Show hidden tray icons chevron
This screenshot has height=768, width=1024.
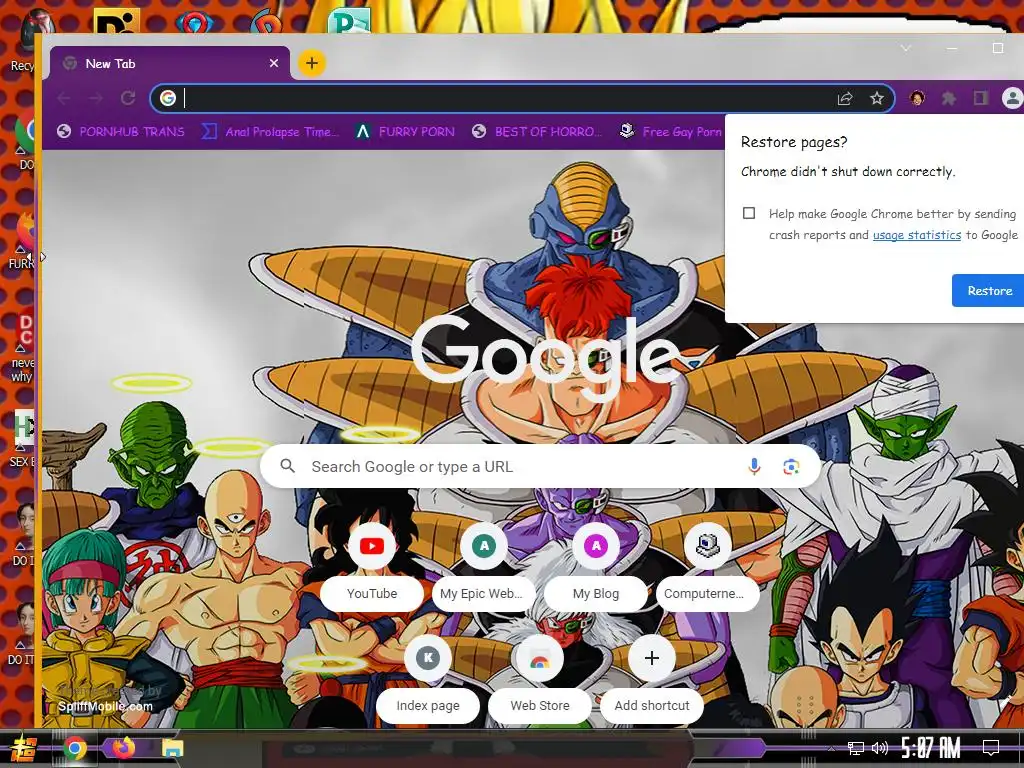[831, 748]
